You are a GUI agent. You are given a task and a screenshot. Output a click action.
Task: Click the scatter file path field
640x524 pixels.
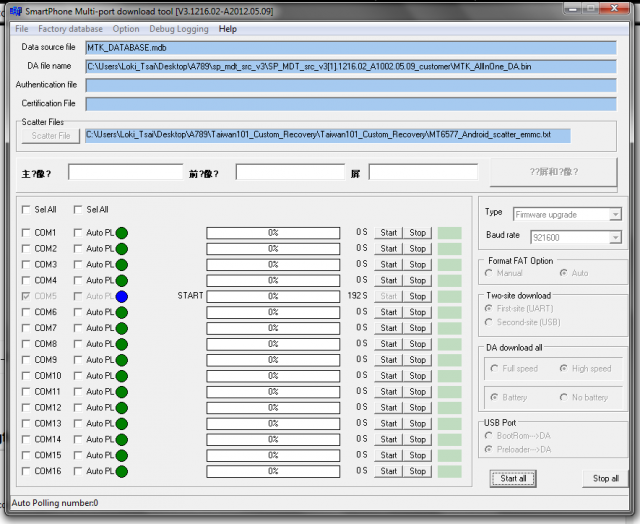pos(328,135)
